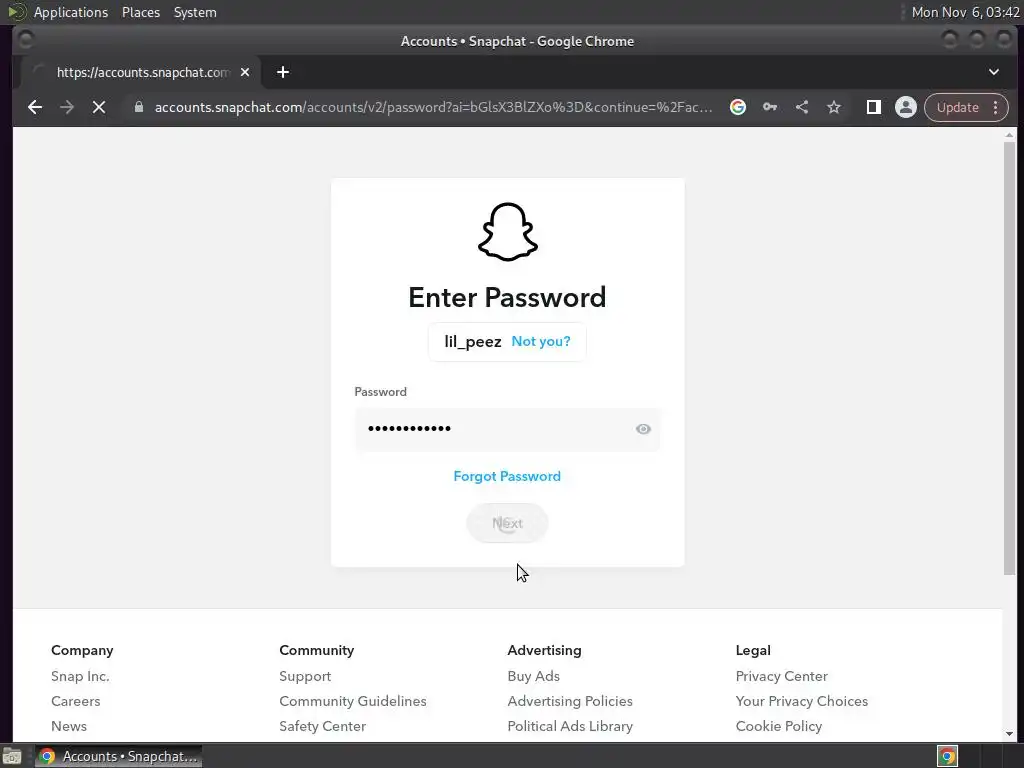Open the Places menu
The height and width of the screenshot is (768, 1024).
[x=141, y=12]
